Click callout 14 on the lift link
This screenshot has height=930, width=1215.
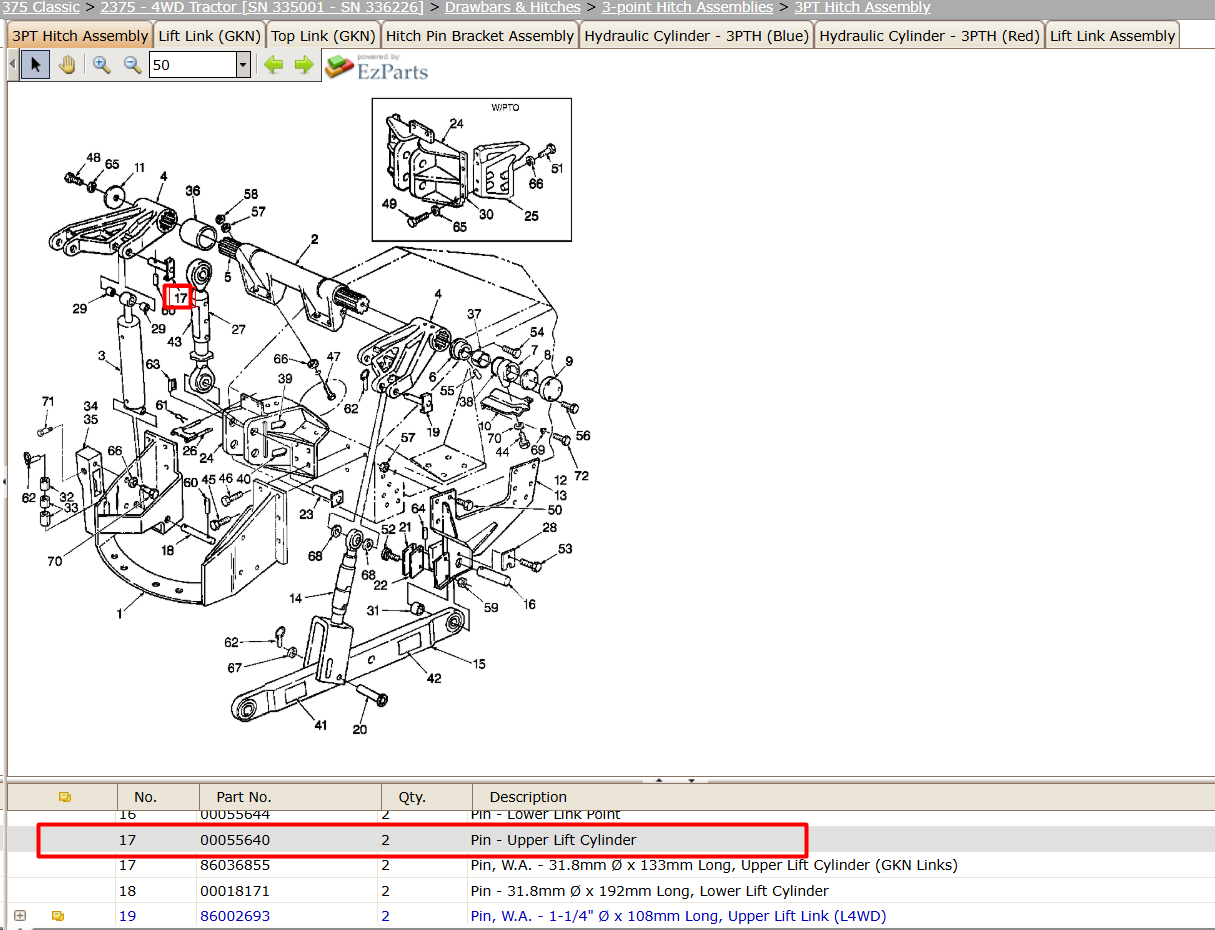296,599
